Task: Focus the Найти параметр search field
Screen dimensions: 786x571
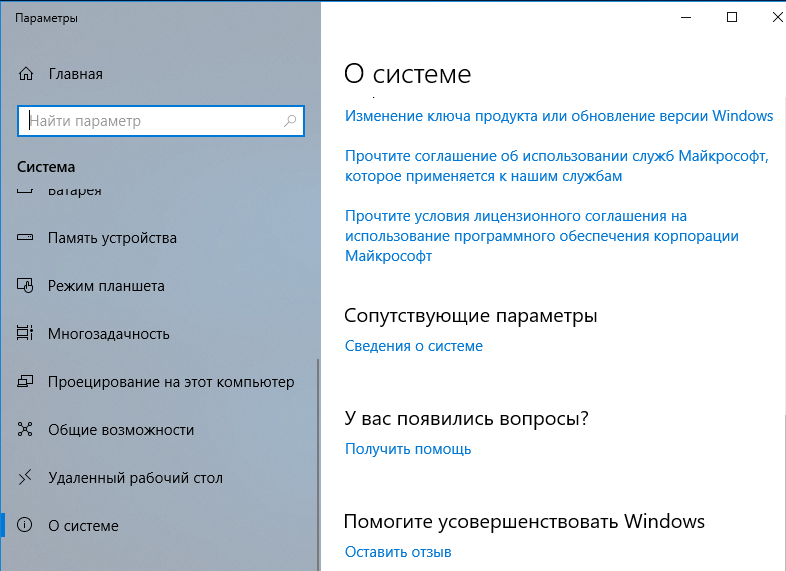Action: 160,121
